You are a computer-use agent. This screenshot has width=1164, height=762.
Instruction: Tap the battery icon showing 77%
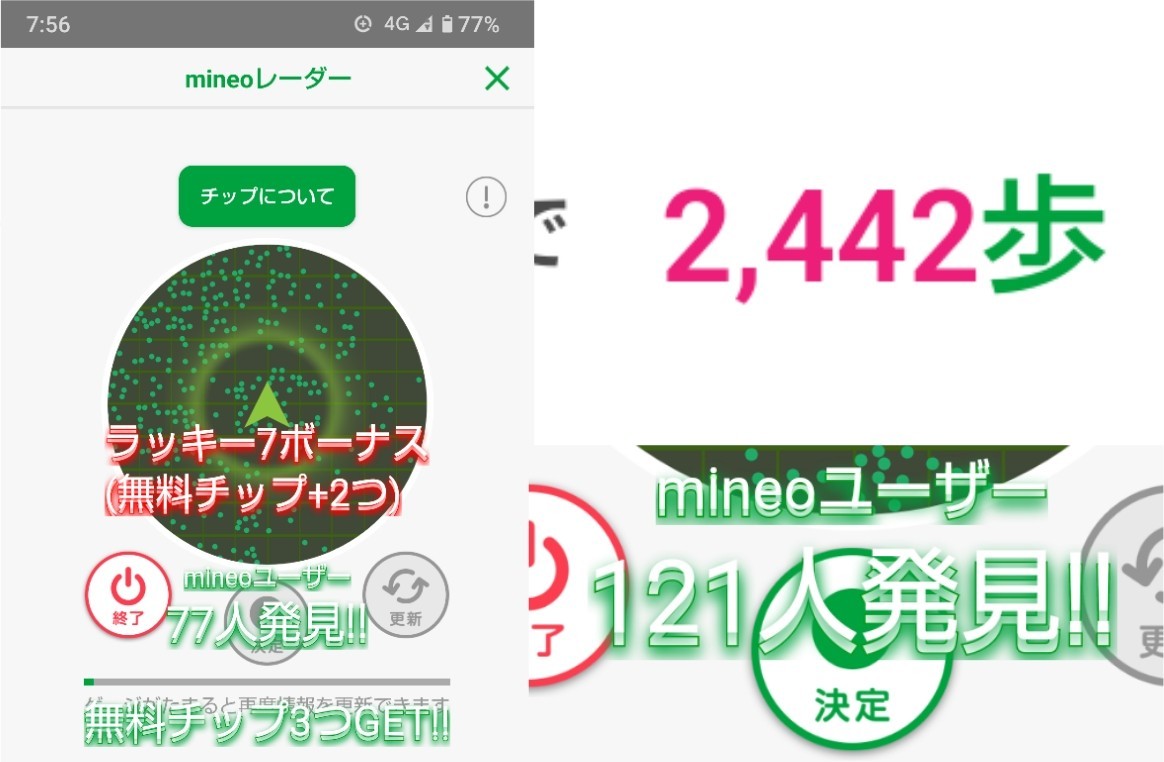click(447, 25)
